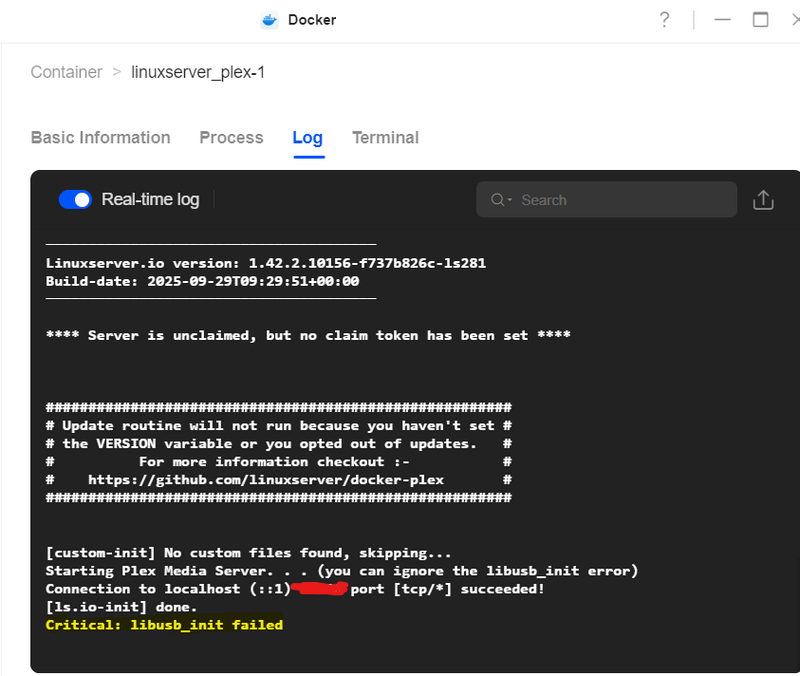Click 'Update routine will not run' line
This screenshot has height=676, width=800.
279,425
